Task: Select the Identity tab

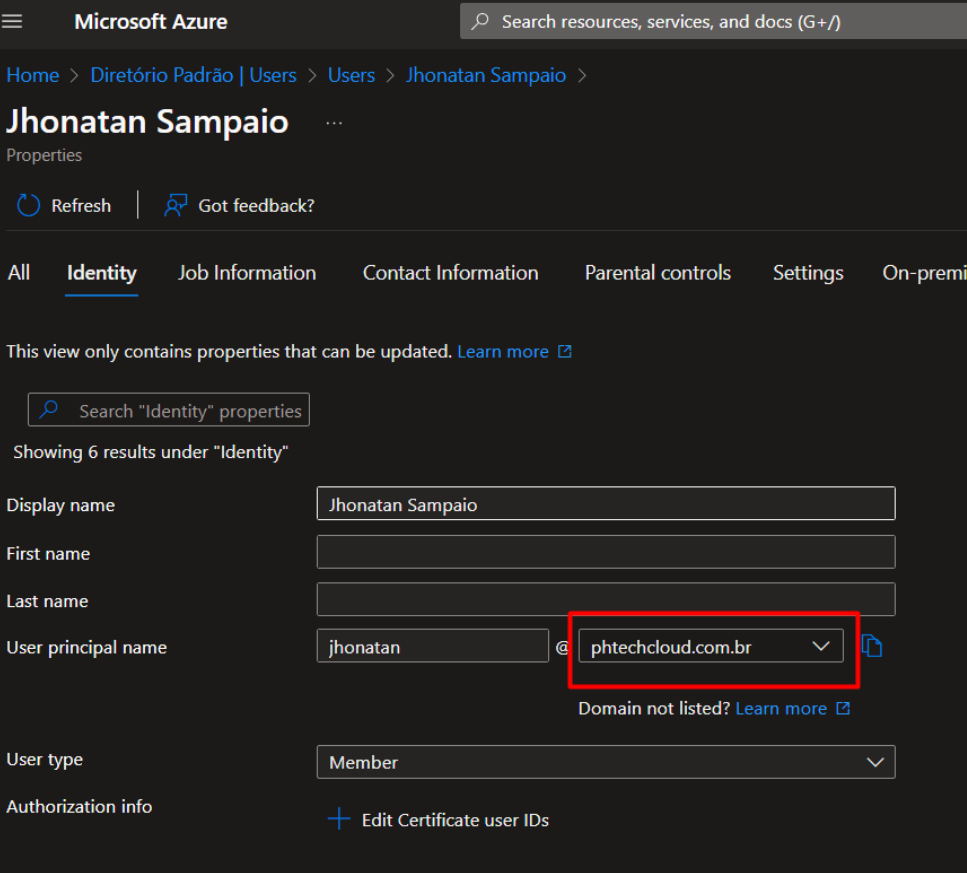Action: coord(102,273)
